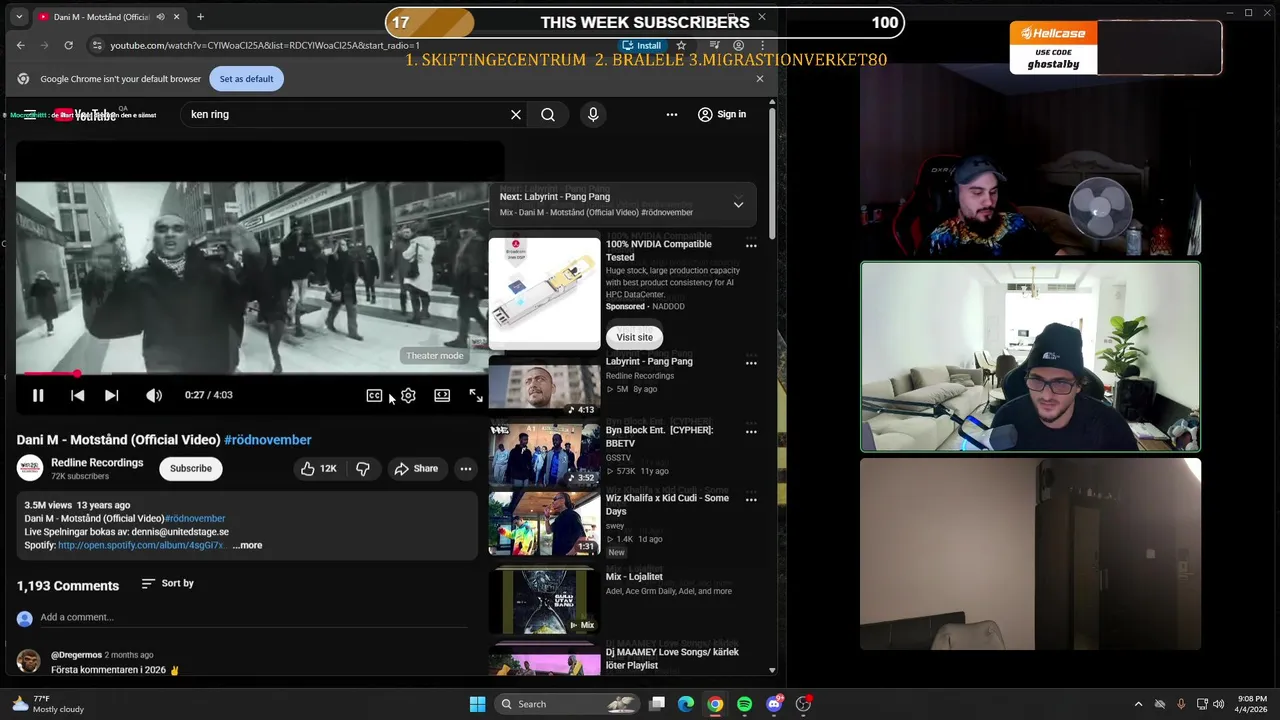This screenshot has height=720, width=1280.
Task: Close the Dani M - Motstånd tab
Action: pyautogui.click(x=177, y=17)
